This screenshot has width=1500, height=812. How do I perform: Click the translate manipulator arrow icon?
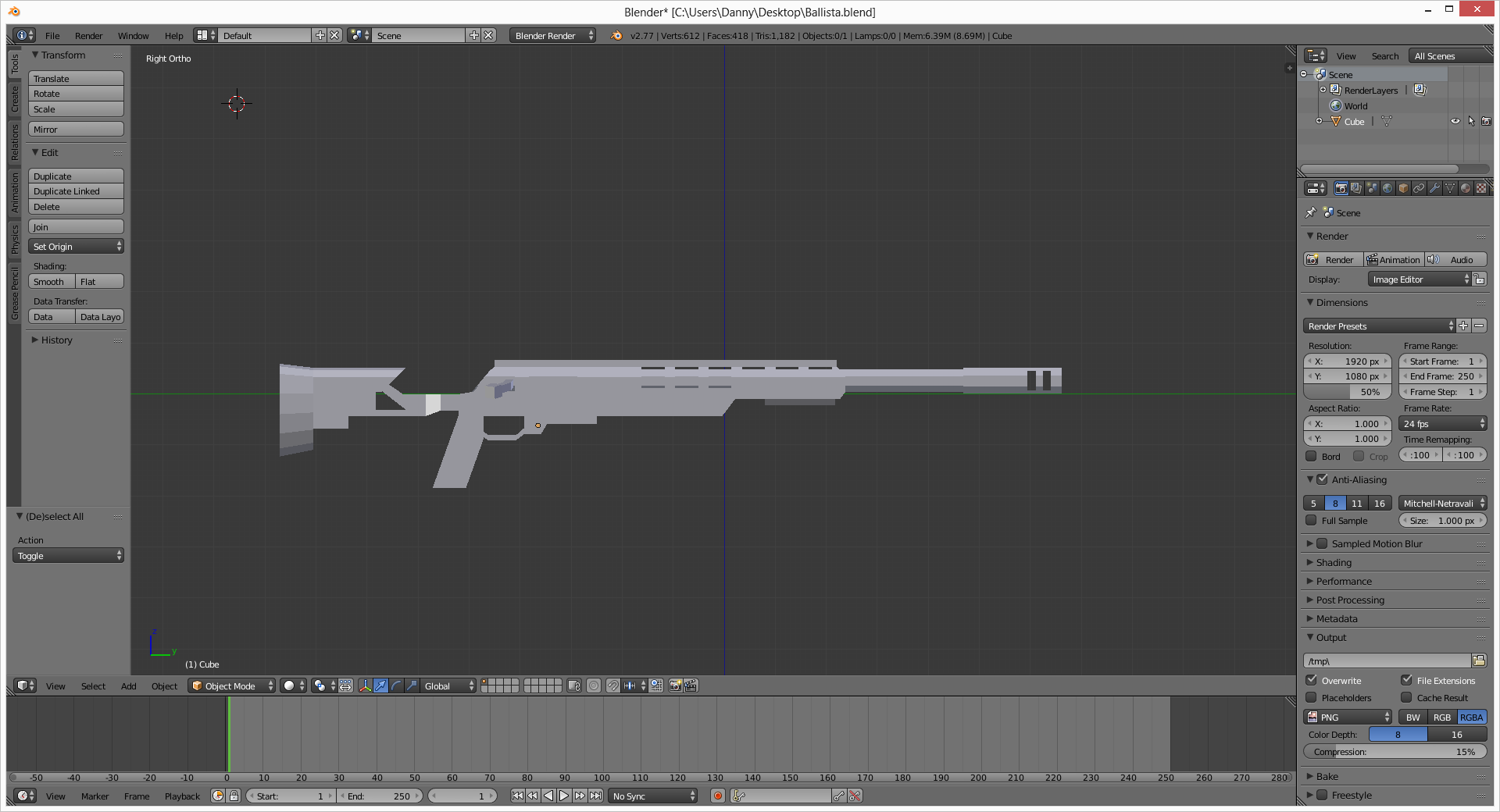[x=380, y=686]
